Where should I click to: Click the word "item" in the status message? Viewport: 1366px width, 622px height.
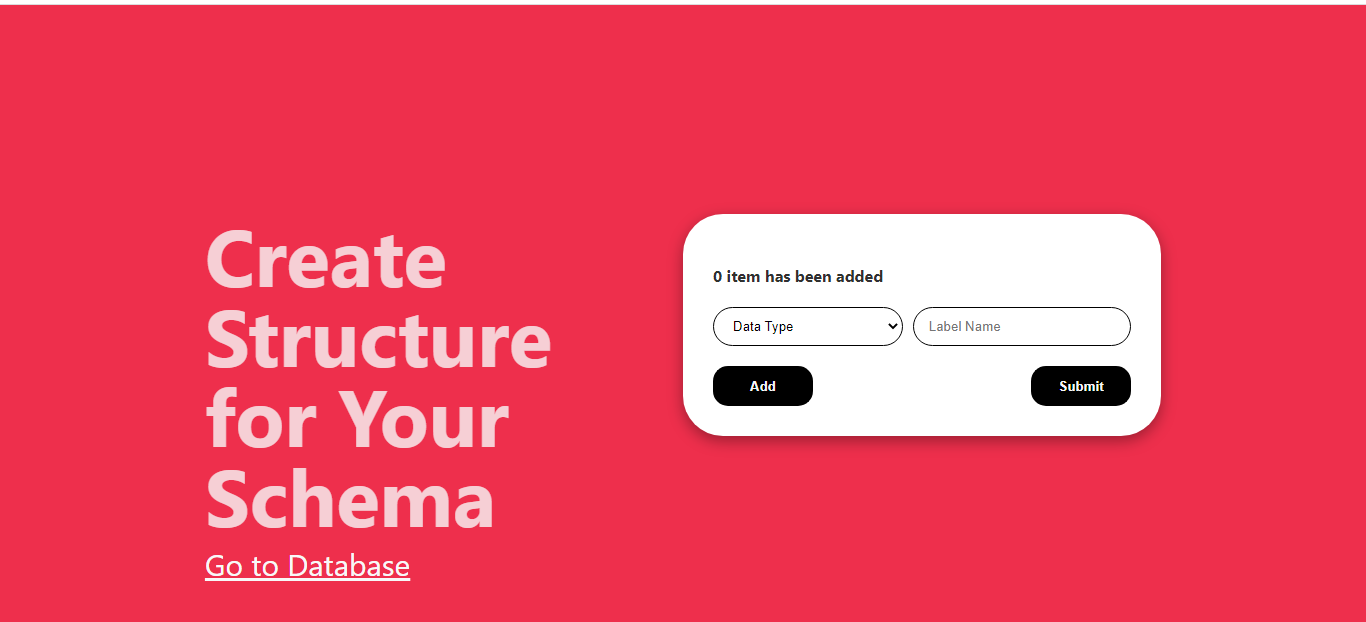[x=743, y=277]
